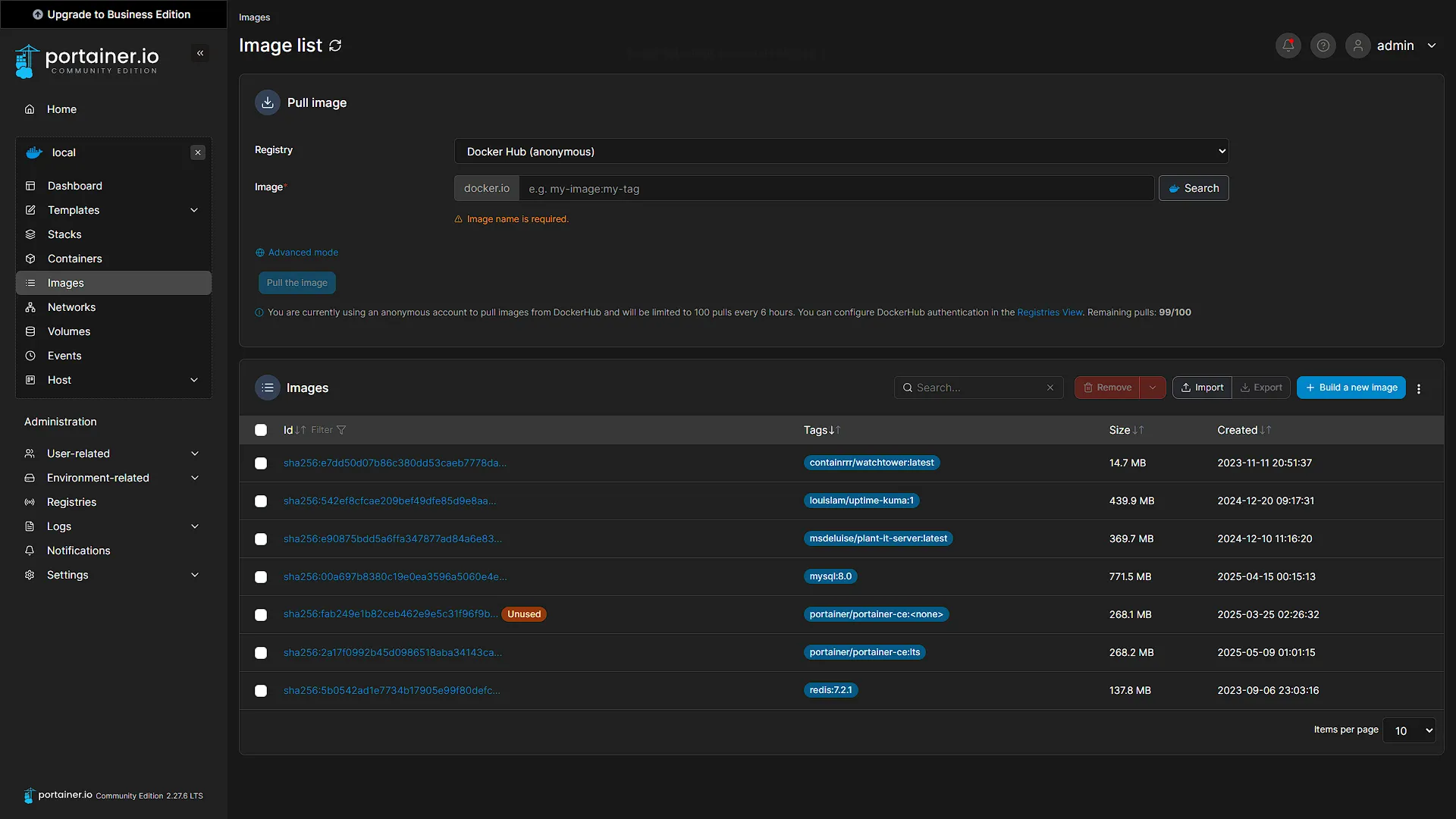Expand the Host submenu chevron

(194, 380)
